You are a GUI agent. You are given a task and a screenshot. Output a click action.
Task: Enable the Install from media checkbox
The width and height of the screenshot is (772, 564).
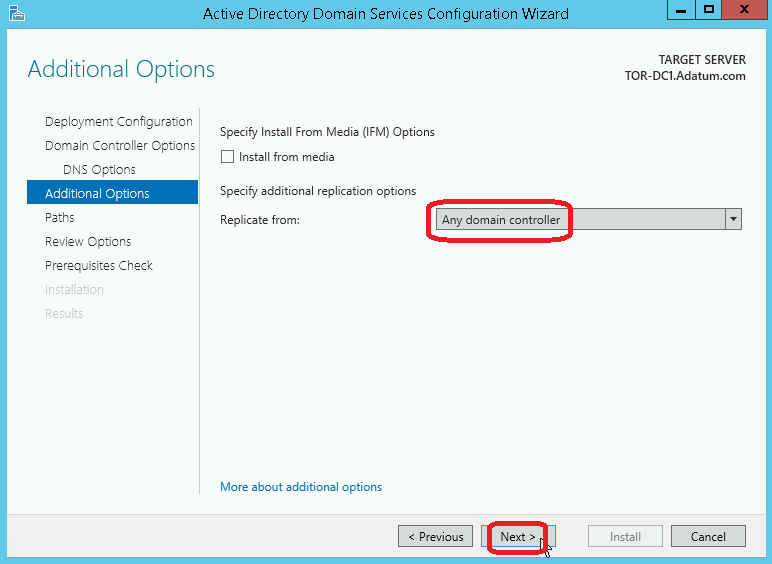(x=227, y=157)
